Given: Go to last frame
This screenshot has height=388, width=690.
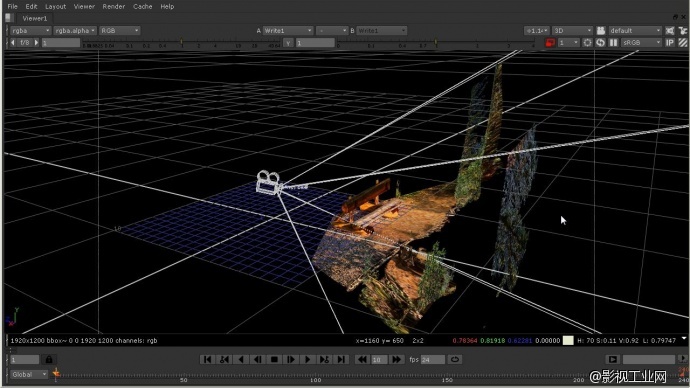Looking at the screenshot, I should click(341, 360).
